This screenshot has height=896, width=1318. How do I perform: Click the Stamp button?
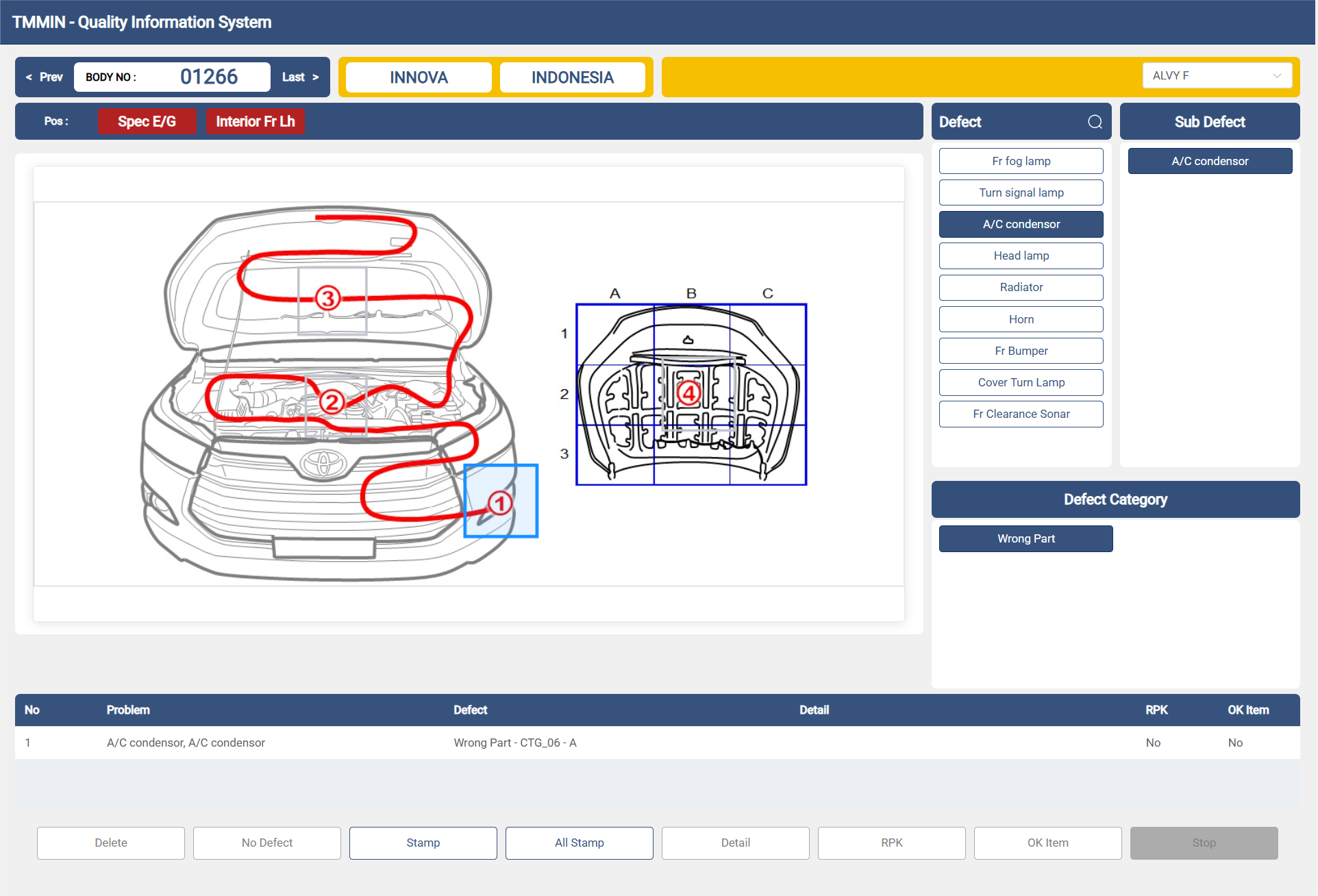click(423, 843)
